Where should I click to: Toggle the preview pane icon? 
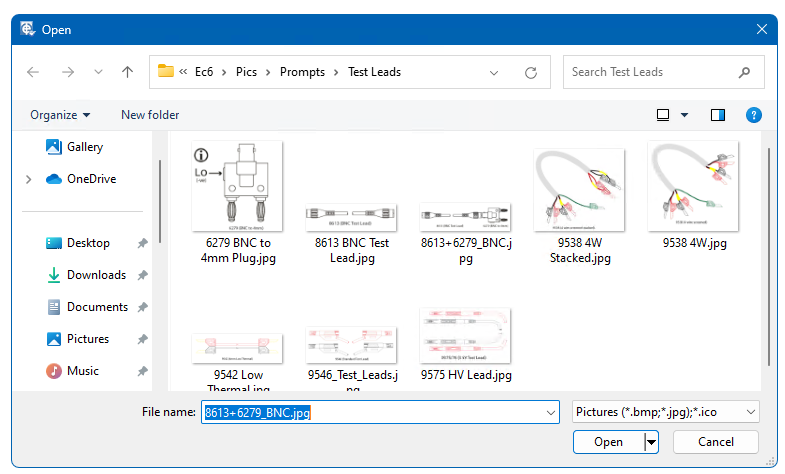(x=717, y=115)
